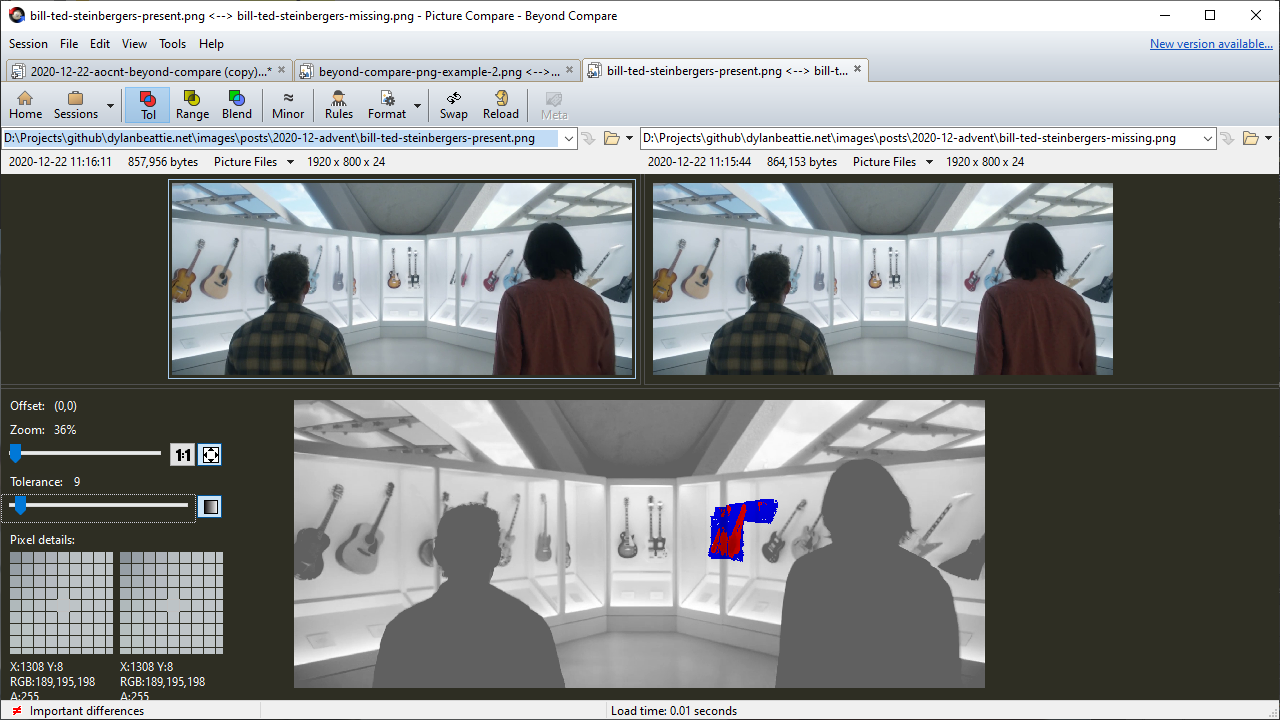Click the right file path field
This screenshot has height=720, width=1280.
pyautogui.click(x=920, y=138)
